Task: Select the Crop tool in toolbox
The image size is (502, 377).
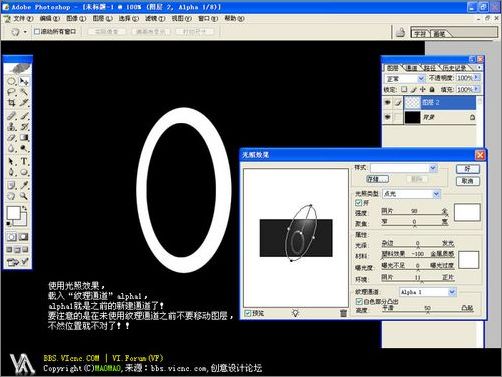Action: pyautogui.click(x=11, y=103)
